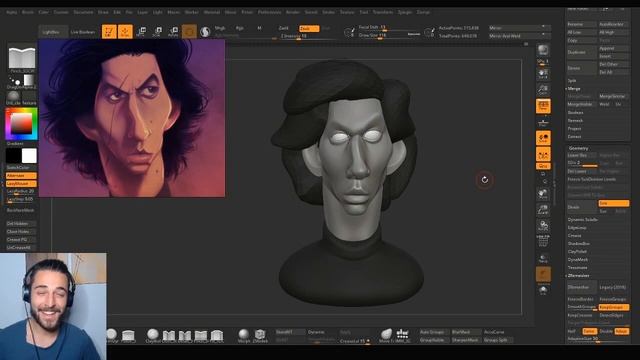
Task: Expand the Dynamic Subdiv section
Action: point(582,220)
